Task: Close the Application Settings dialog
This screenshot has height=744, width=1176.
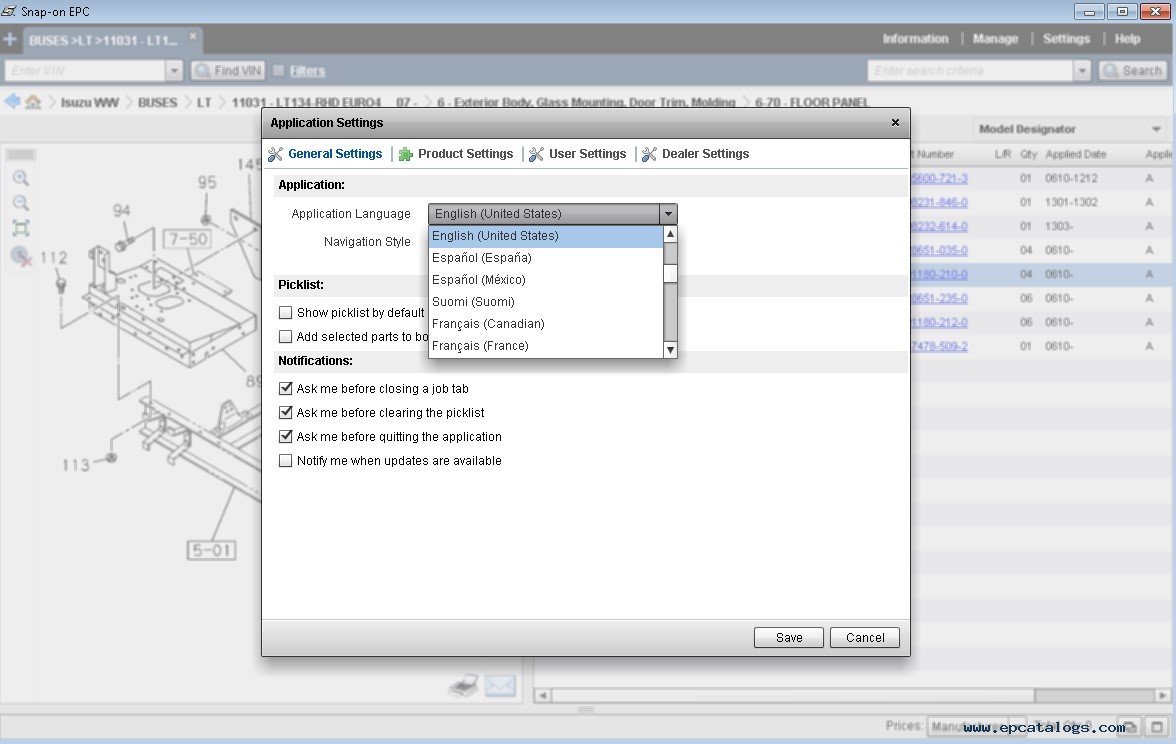Action: click(895, 122)
